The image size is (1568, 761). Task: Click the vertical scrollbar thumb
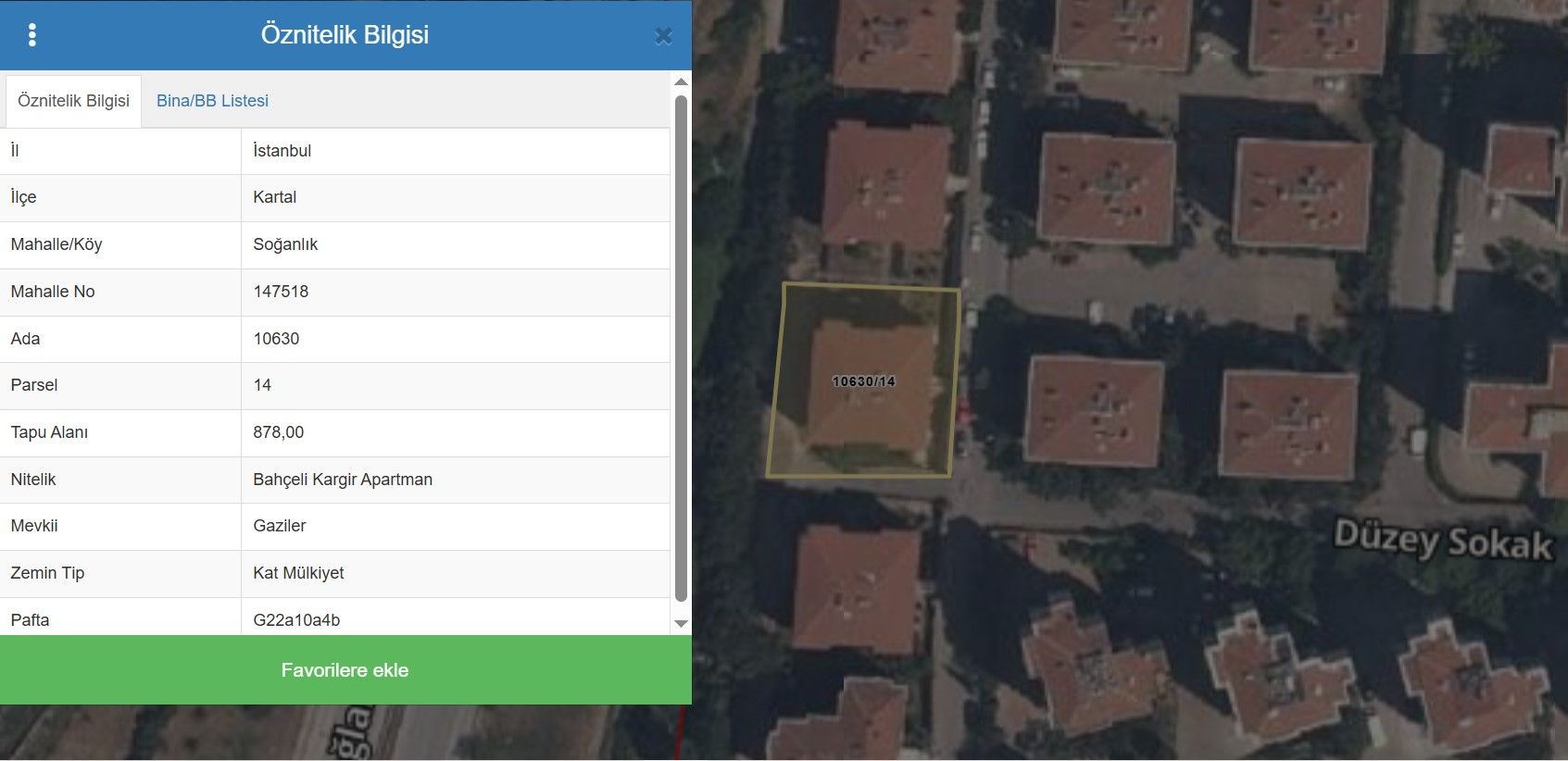pyautogui.click(x=681, y=347)
